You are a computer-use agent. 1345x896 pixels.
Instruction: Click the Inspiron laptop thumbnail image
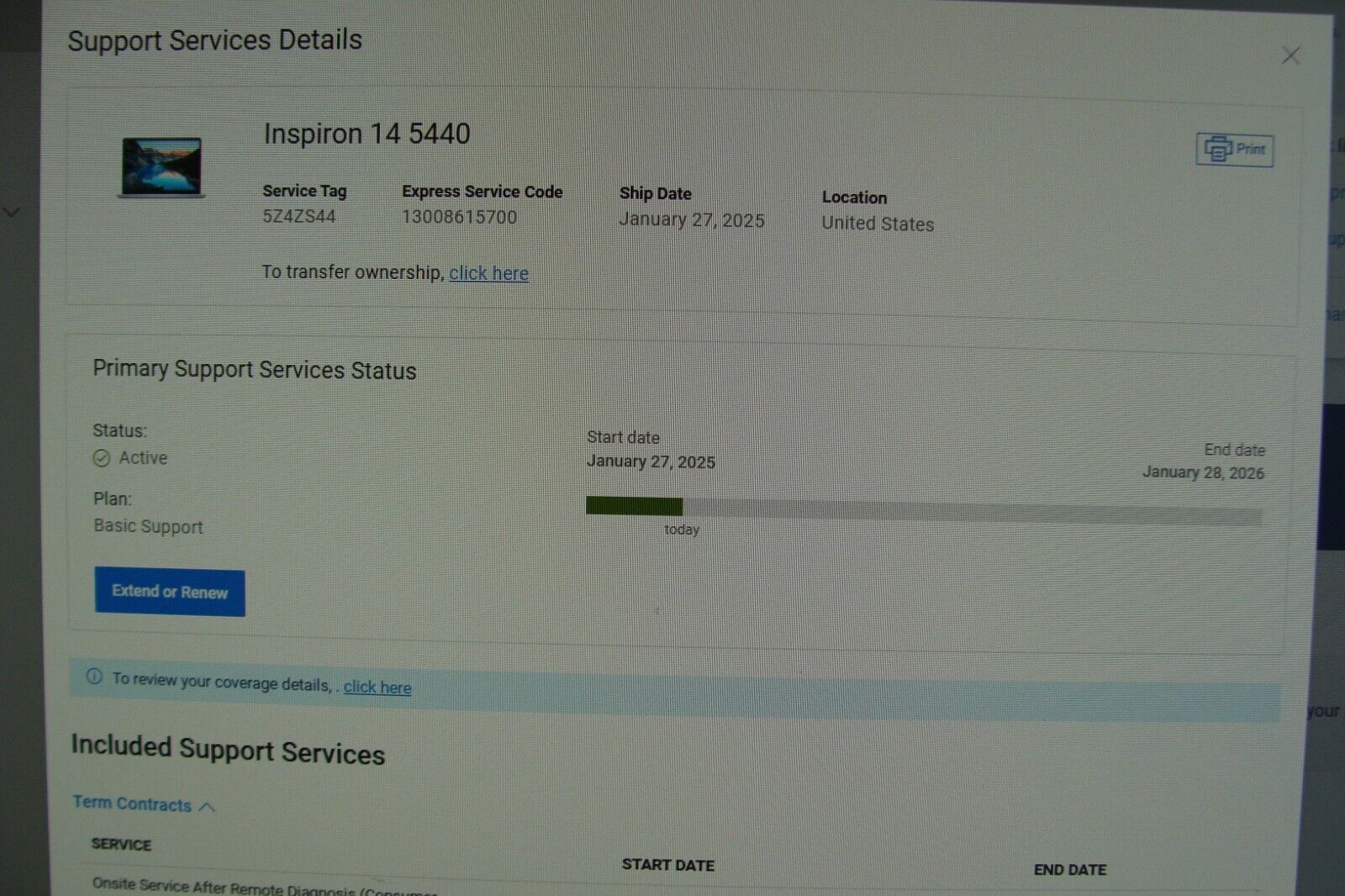click(x=161, y=166)
